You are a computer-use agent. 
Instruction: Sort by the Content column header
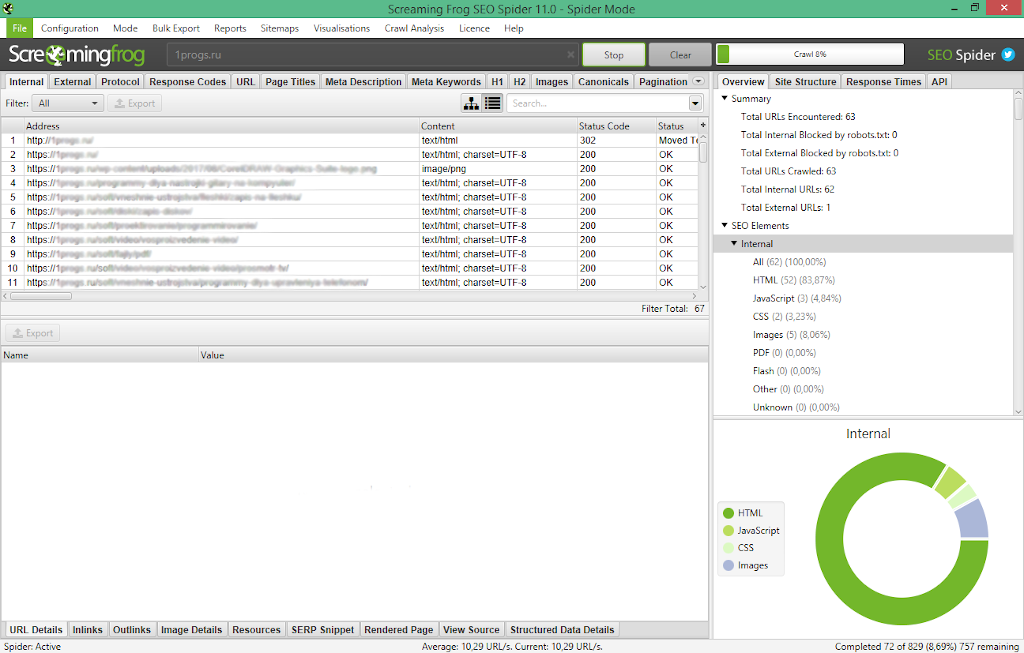498,126
